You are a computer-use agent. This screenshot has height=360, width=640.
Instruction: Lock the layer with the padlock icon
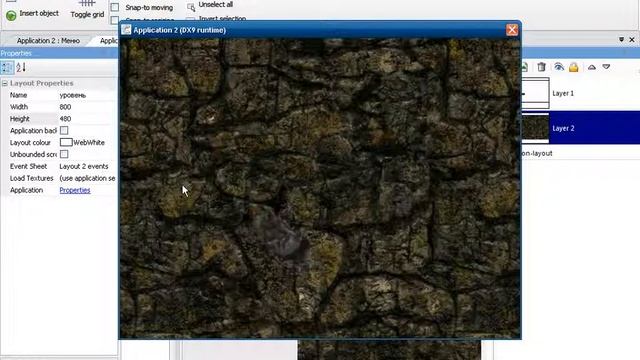(573, 67)
